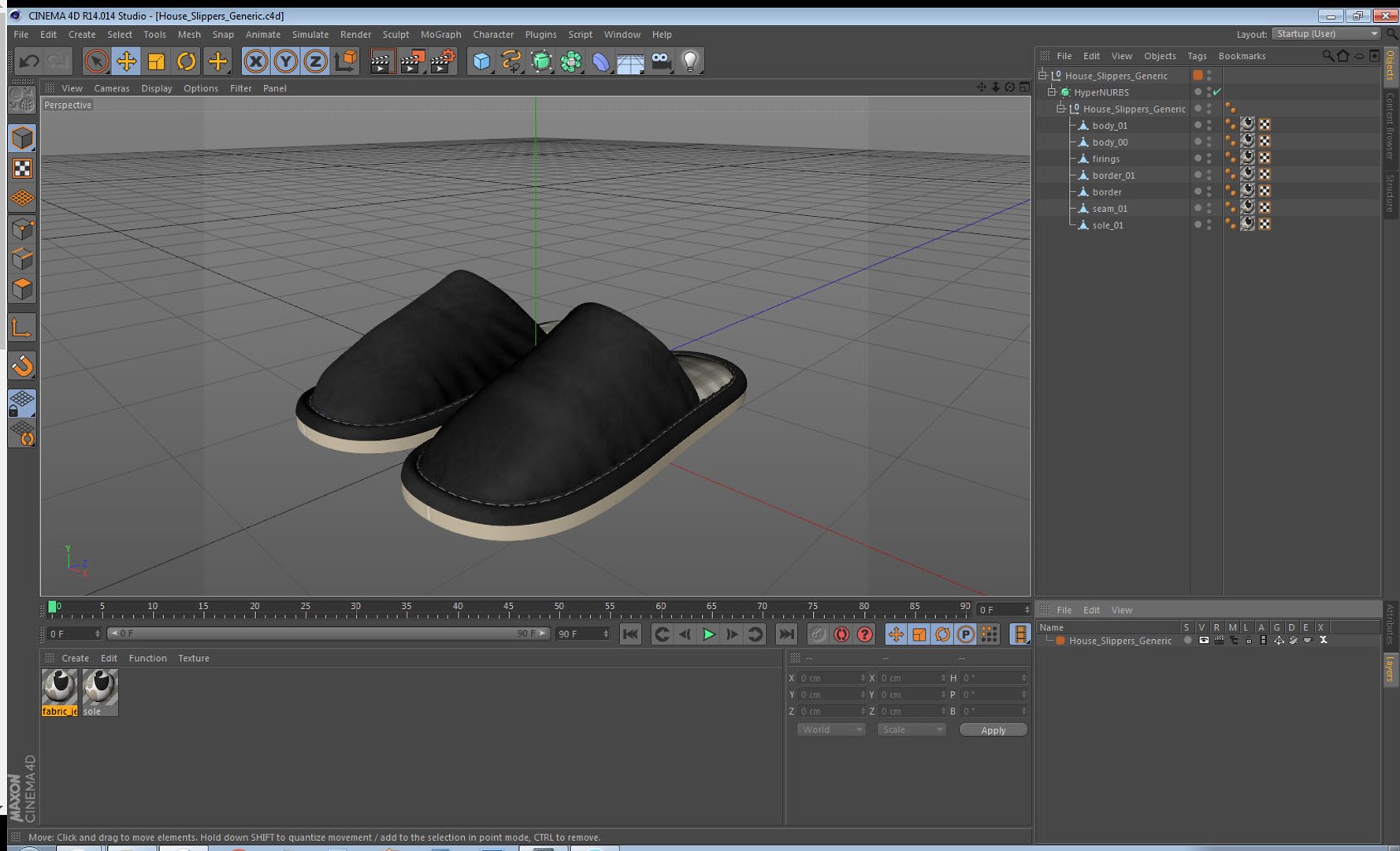Open the Layout dropdown Startup (User)
The image size is (1400, 851).
[x=1326, y=34]
